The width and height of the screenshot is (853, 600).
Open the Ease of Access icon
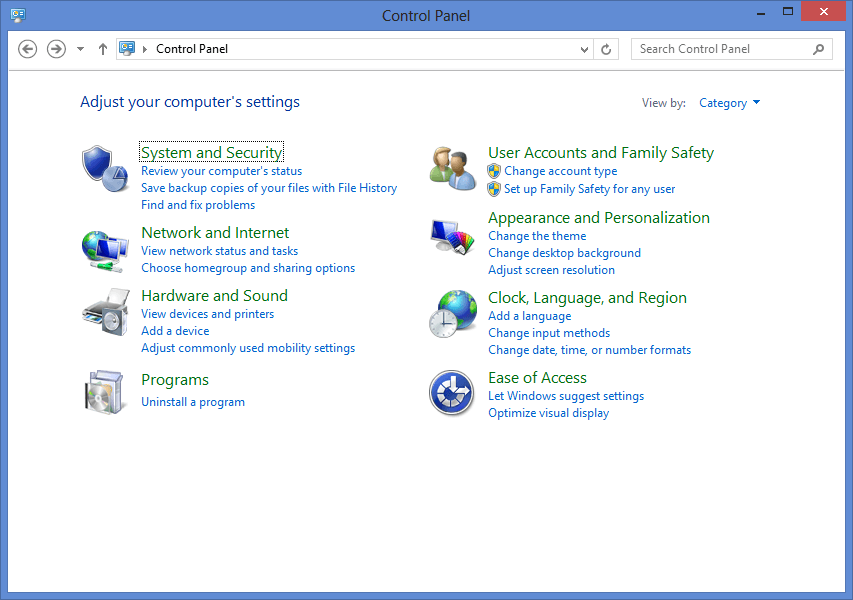[452, 393]
